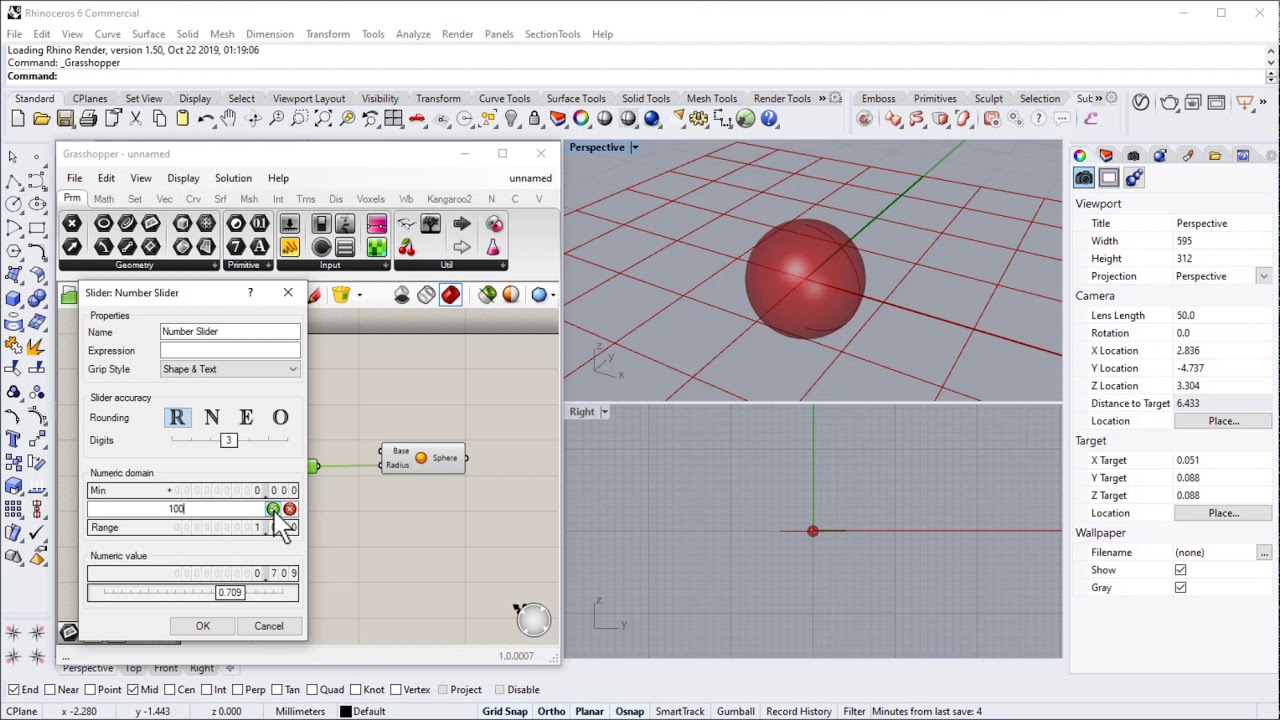
Task: Click the Lock padlock icon
Action: tap(534, 119)
